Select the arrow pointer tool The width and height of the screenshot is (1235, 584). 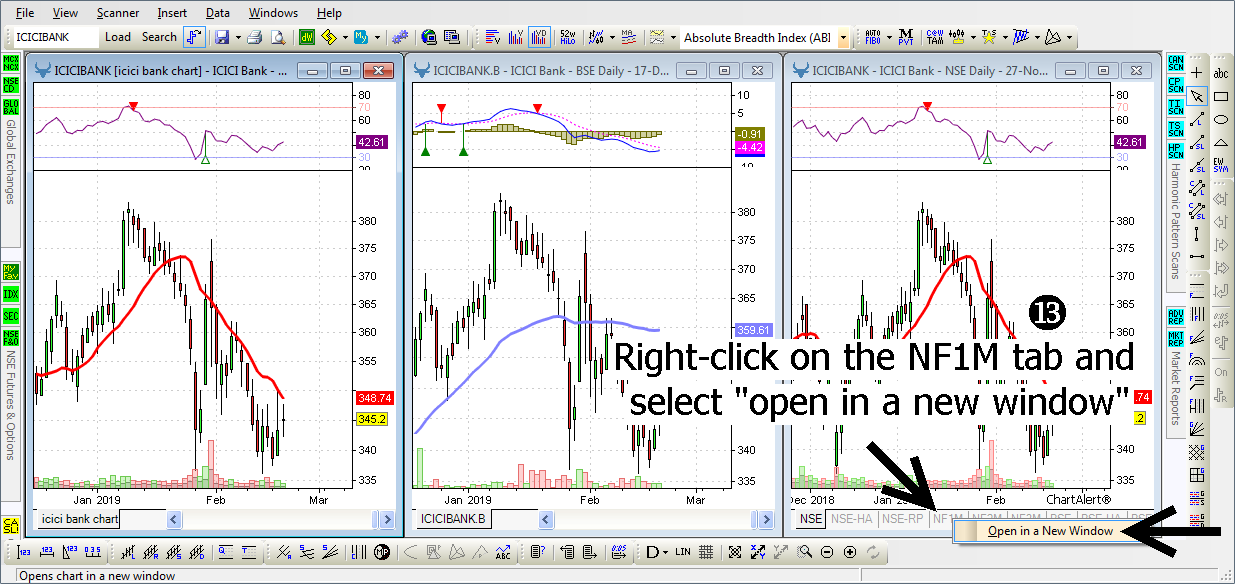(x=1197, y=96)
